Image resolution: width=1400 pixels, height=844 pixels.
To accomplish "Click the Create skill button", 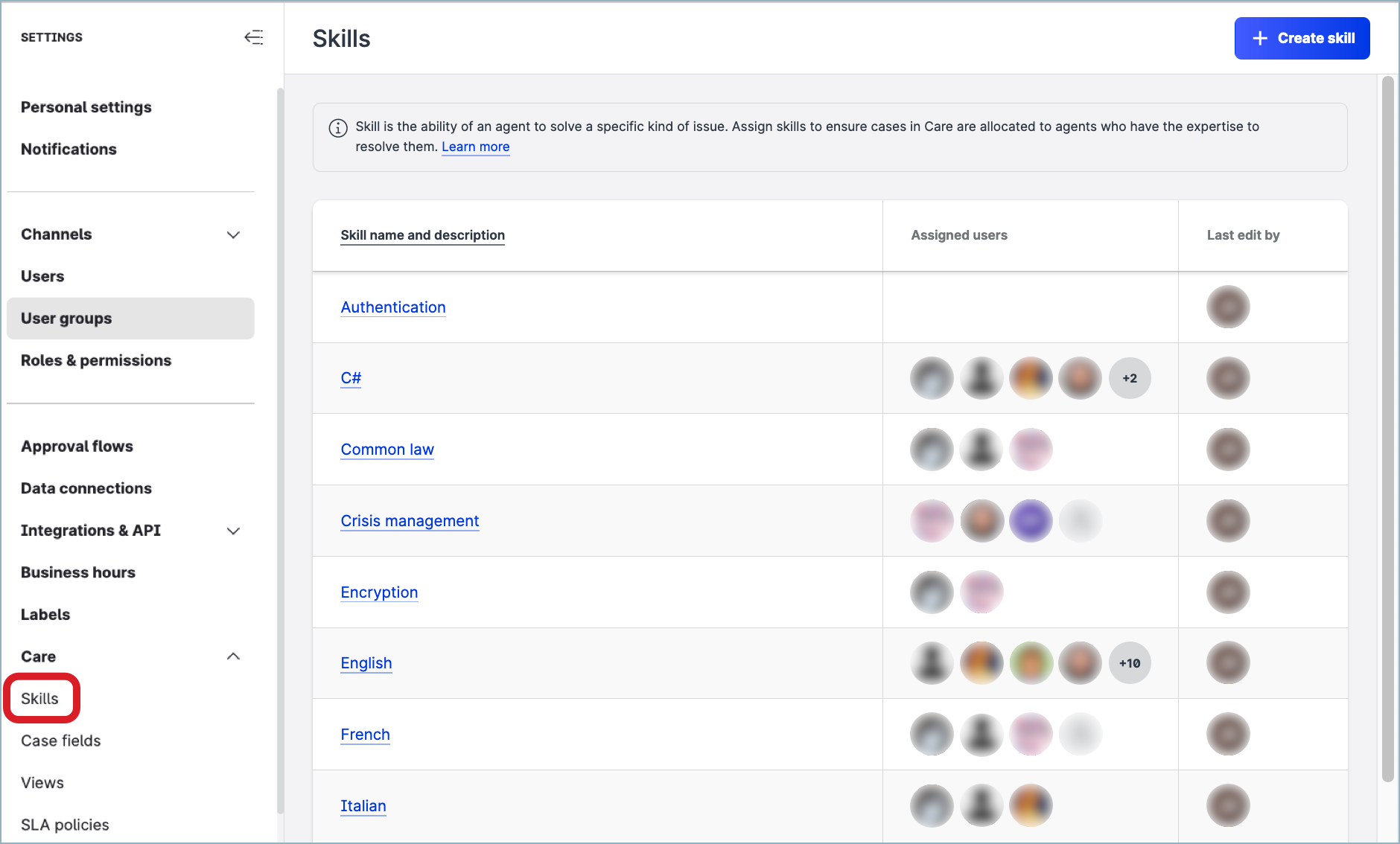I will click(x=1302, y=38).
